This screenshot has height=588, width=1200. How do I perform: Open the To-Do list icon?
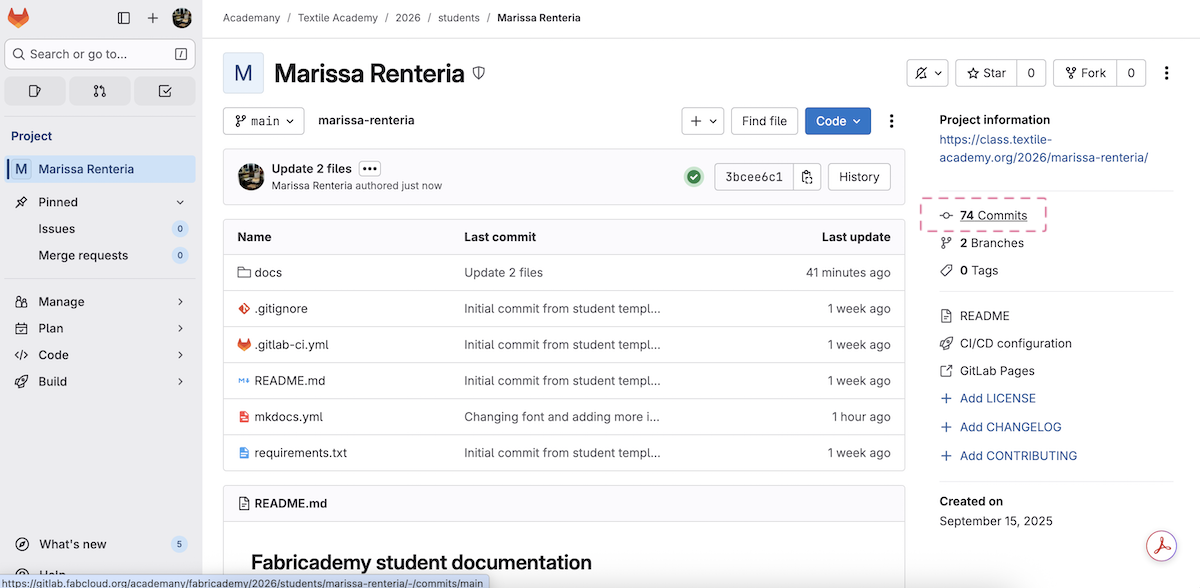tap(165, 91)
